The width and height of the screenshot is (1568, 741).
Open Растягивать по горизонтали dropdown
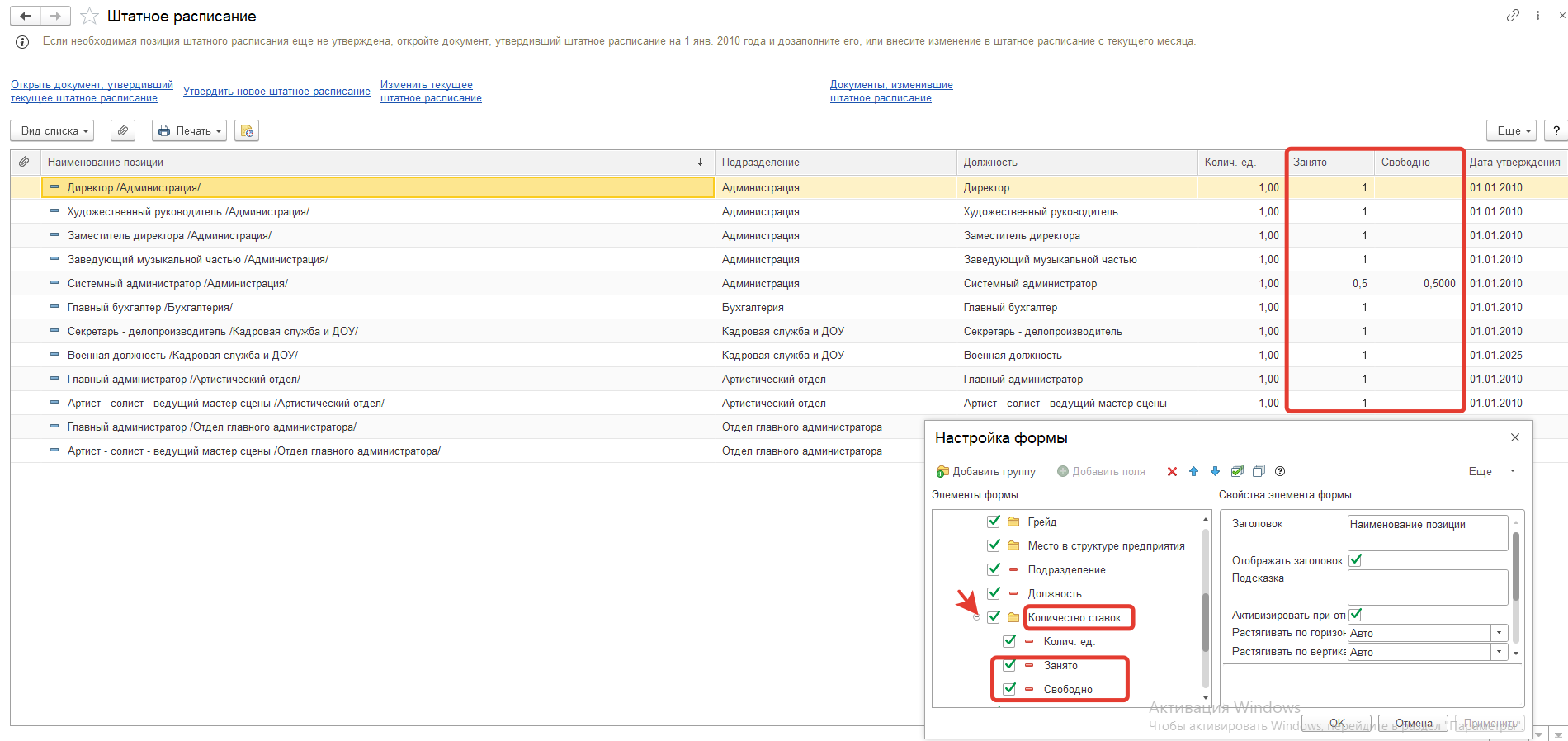[x=1499, y=633]
